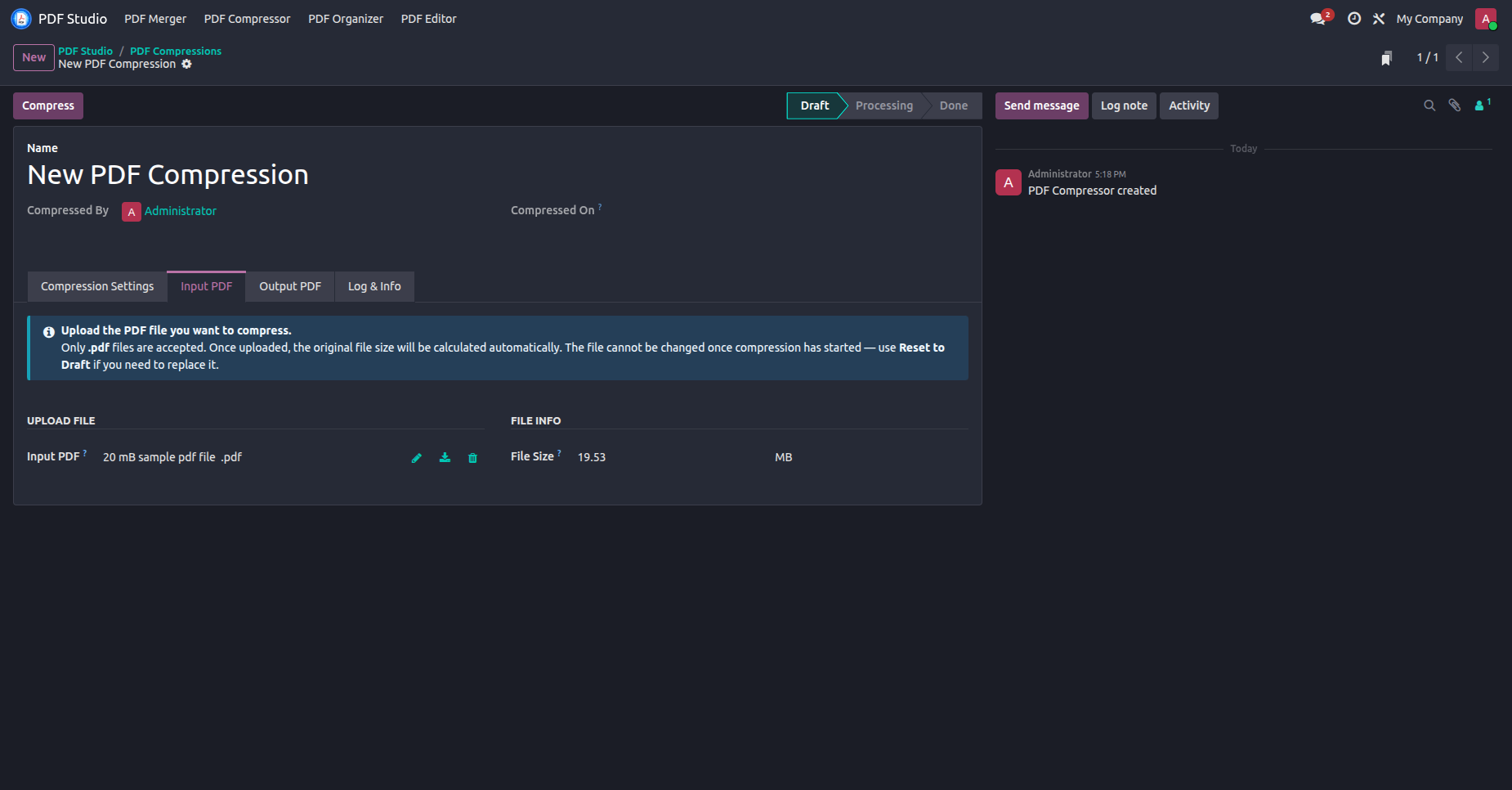Delete the uploaded PDF trash icon
Screen dimensions: 1512x790
pyautogui.click(x=472, y=458)
